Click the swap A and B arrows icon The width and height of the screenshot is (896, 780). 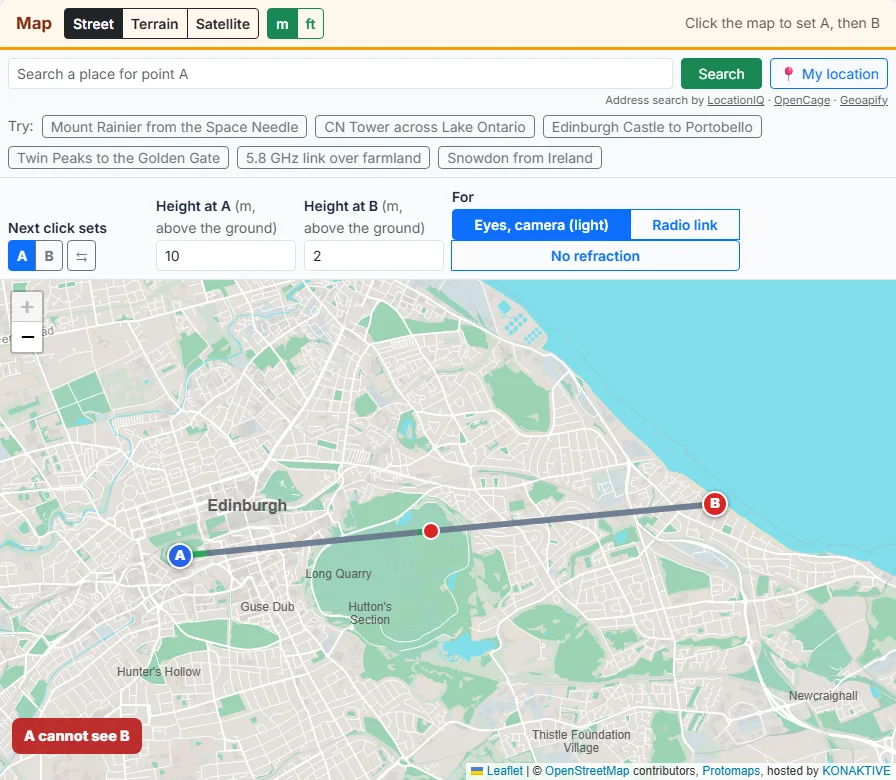pos(81,256)
